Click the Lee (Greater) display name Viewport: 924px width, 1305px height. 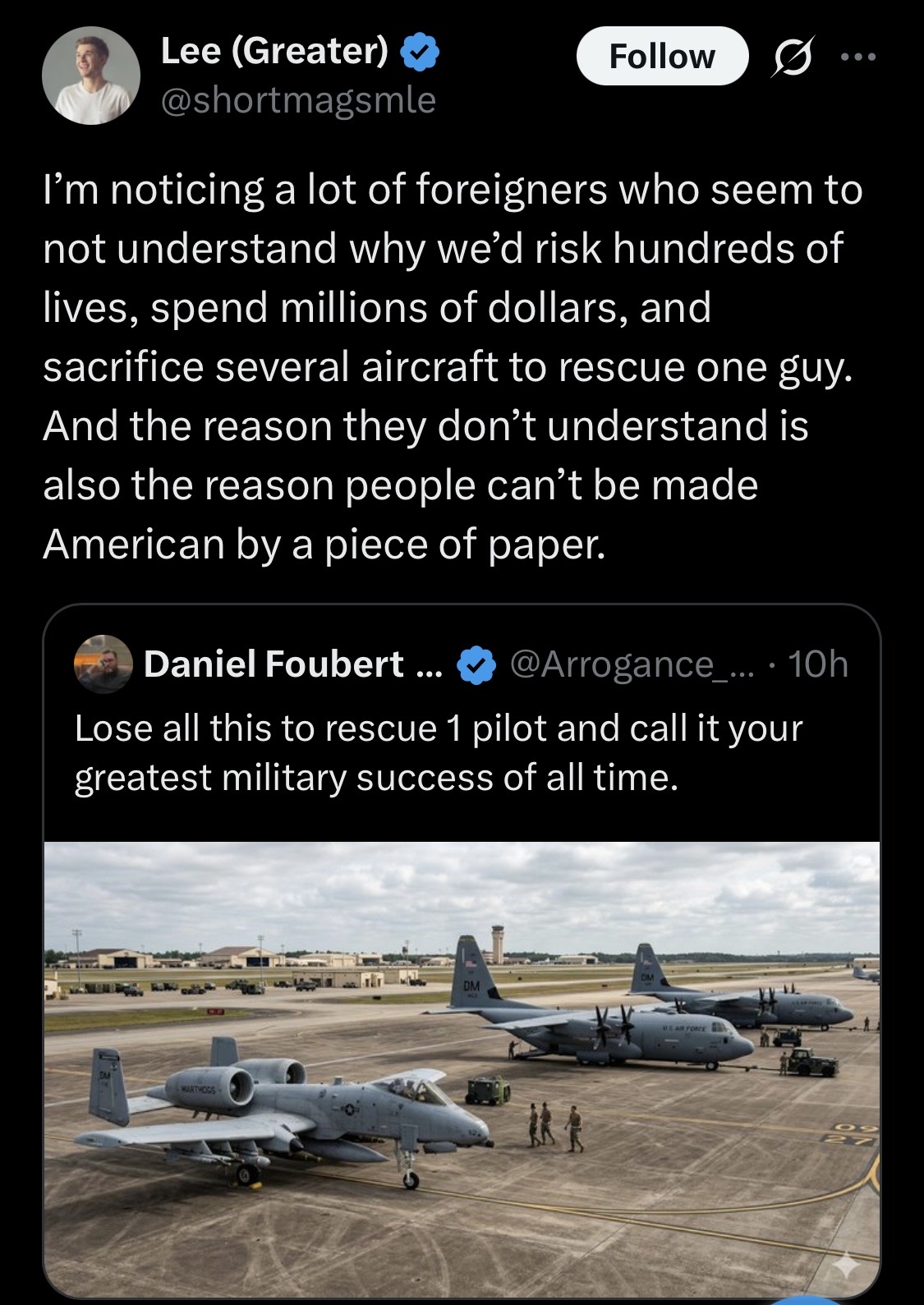point(274,51)
